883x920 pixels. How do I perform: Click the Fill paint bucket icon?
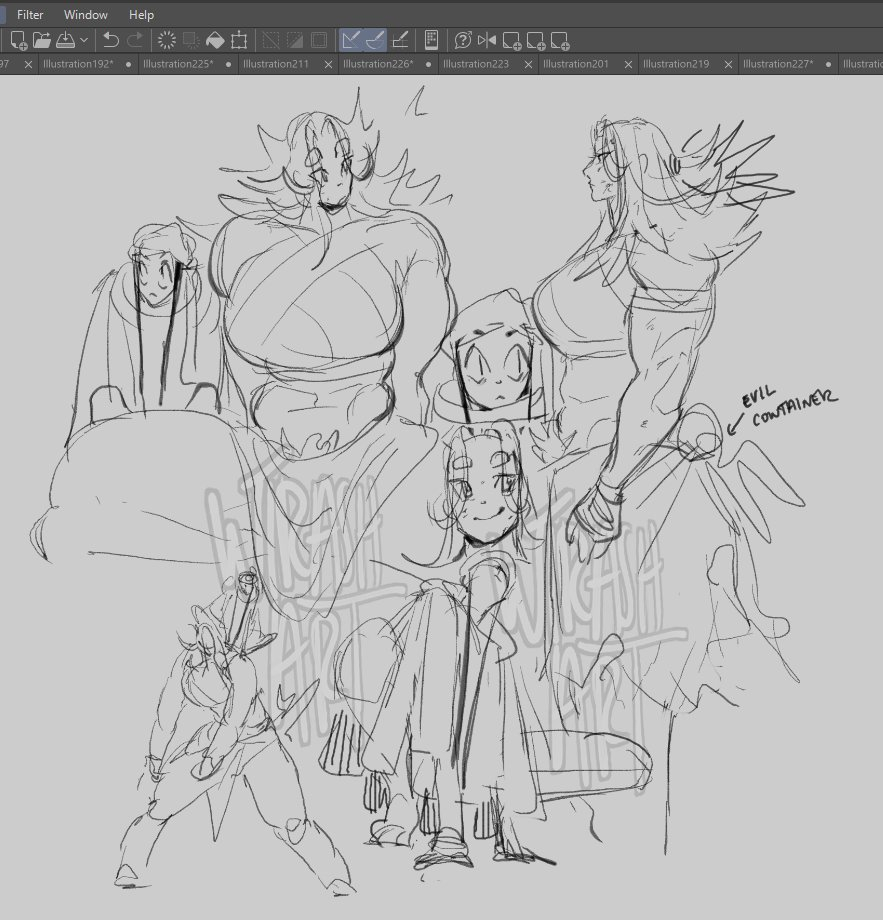(215, 40)
